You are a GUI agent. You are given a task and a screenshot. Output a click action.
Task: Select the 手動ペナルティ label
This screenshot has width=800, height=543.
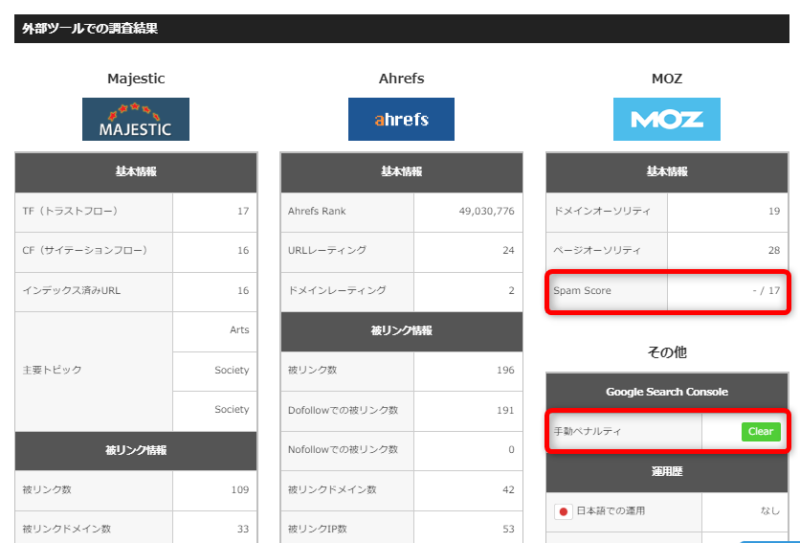(587, 432)
